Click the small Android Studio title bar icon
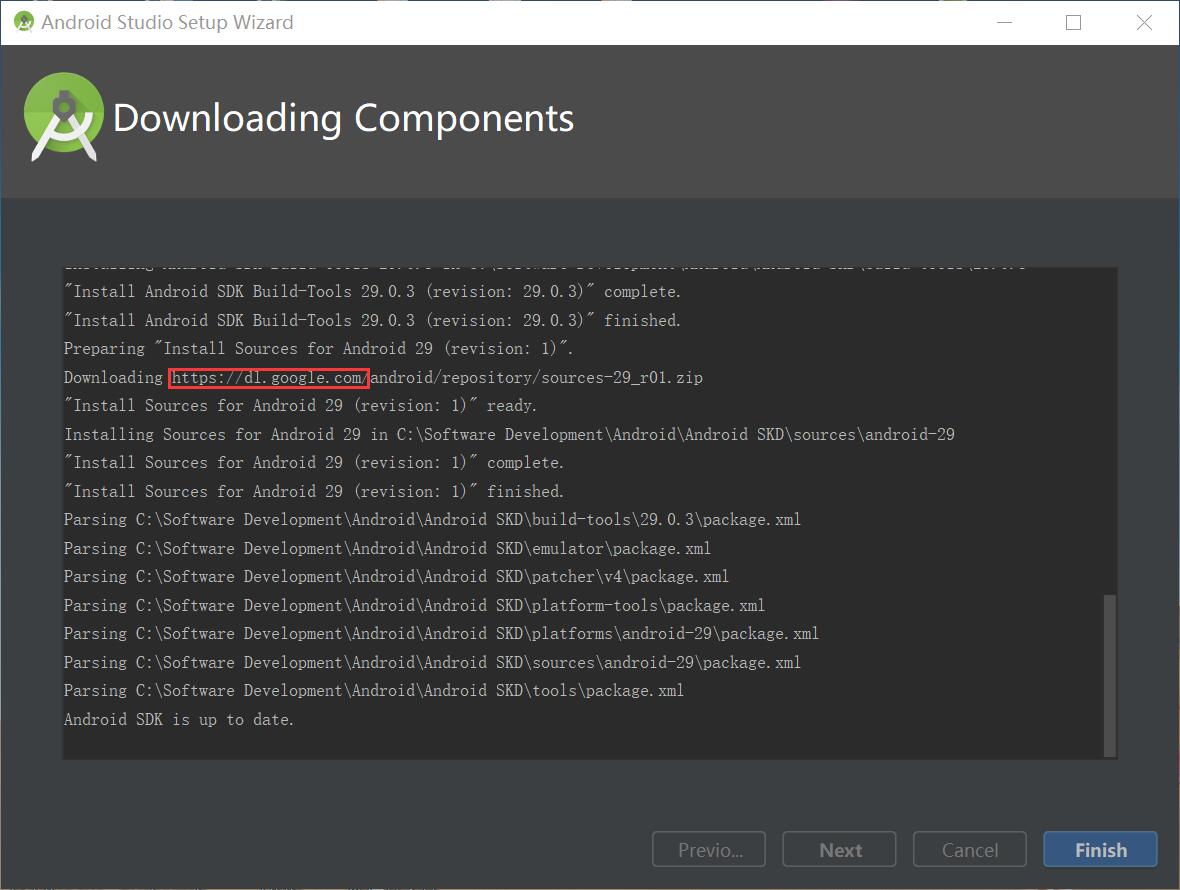The width and height of the screenshot is (1180, 890). coord(23,22)
